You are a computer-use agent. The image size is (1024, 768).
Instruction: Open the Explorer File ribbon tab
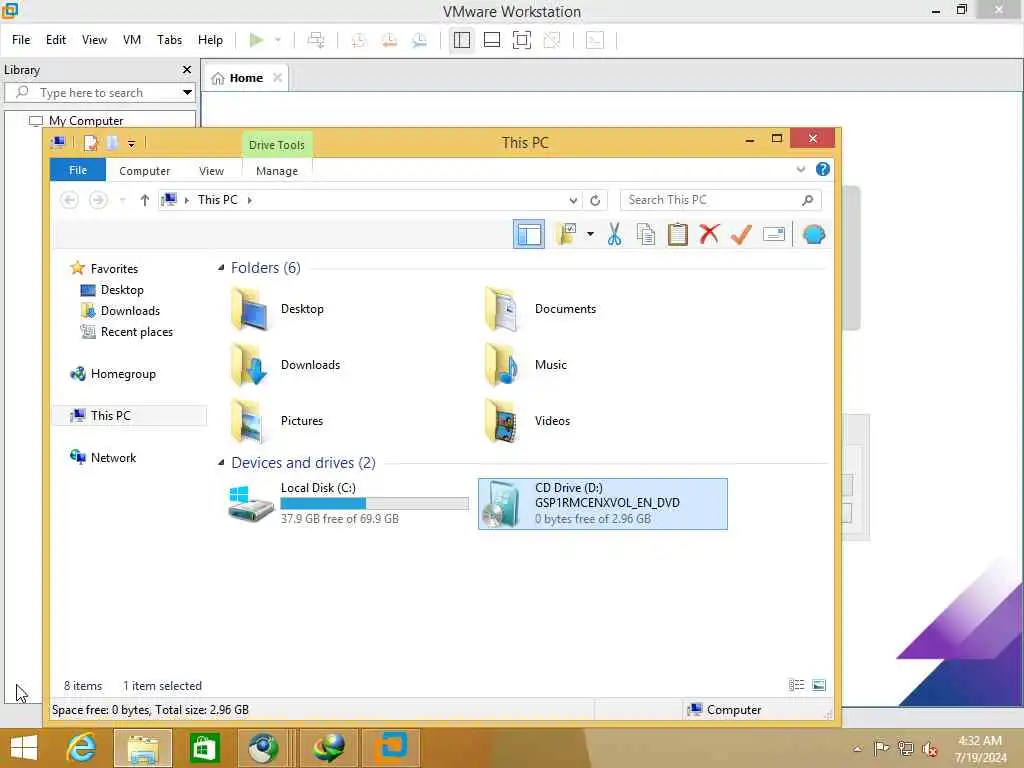click(x=78, y=170)
